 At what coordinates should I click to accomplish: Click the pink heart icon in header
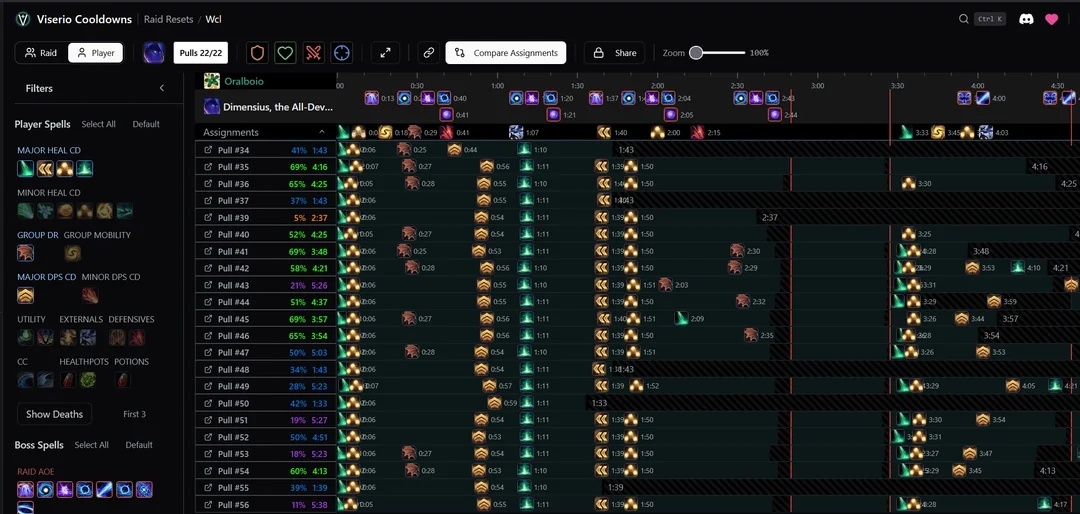click(1051, 19)
